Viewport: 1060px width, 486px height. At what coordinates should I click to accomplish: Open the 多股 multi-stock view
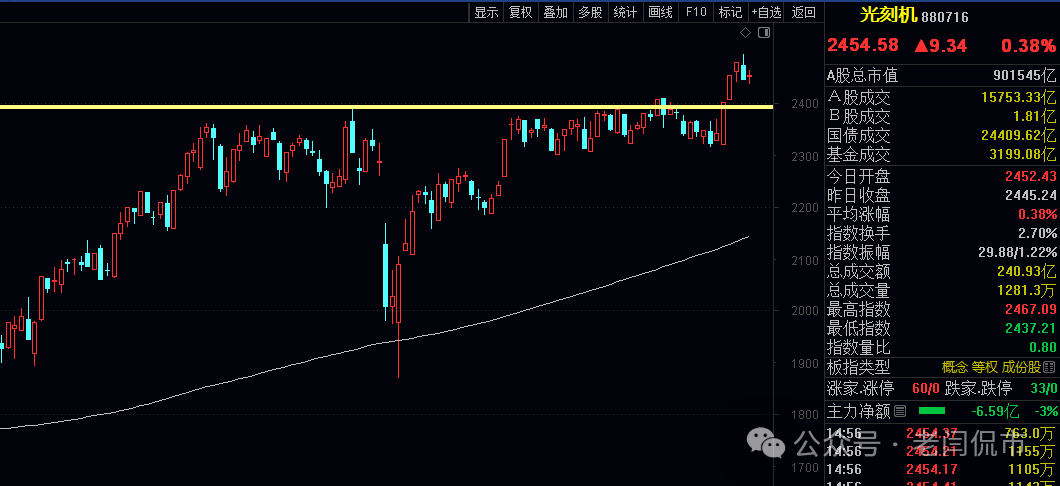coord(590,12)
